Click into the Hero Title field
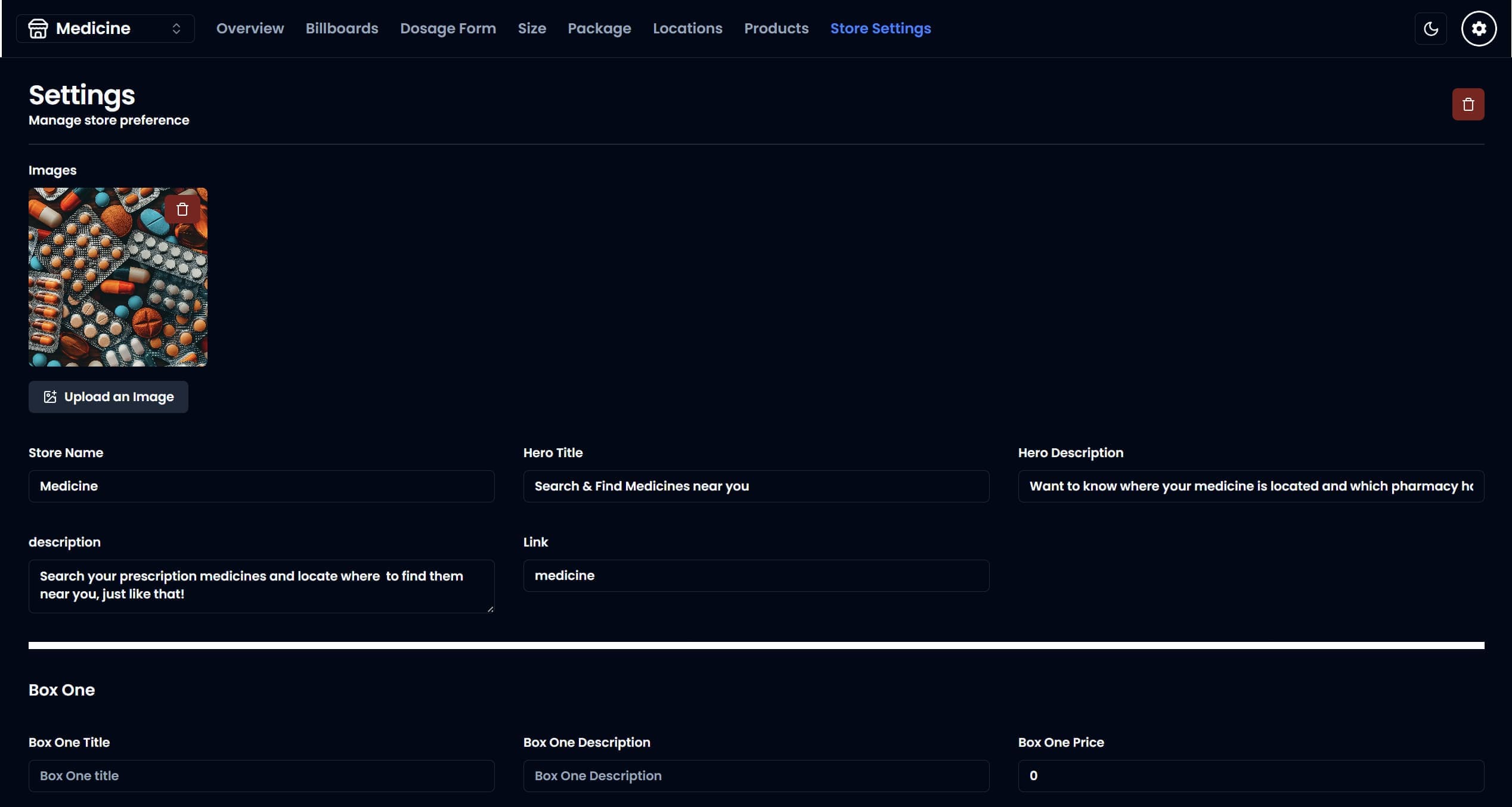Screen dimensions: 1512x807 755,486
